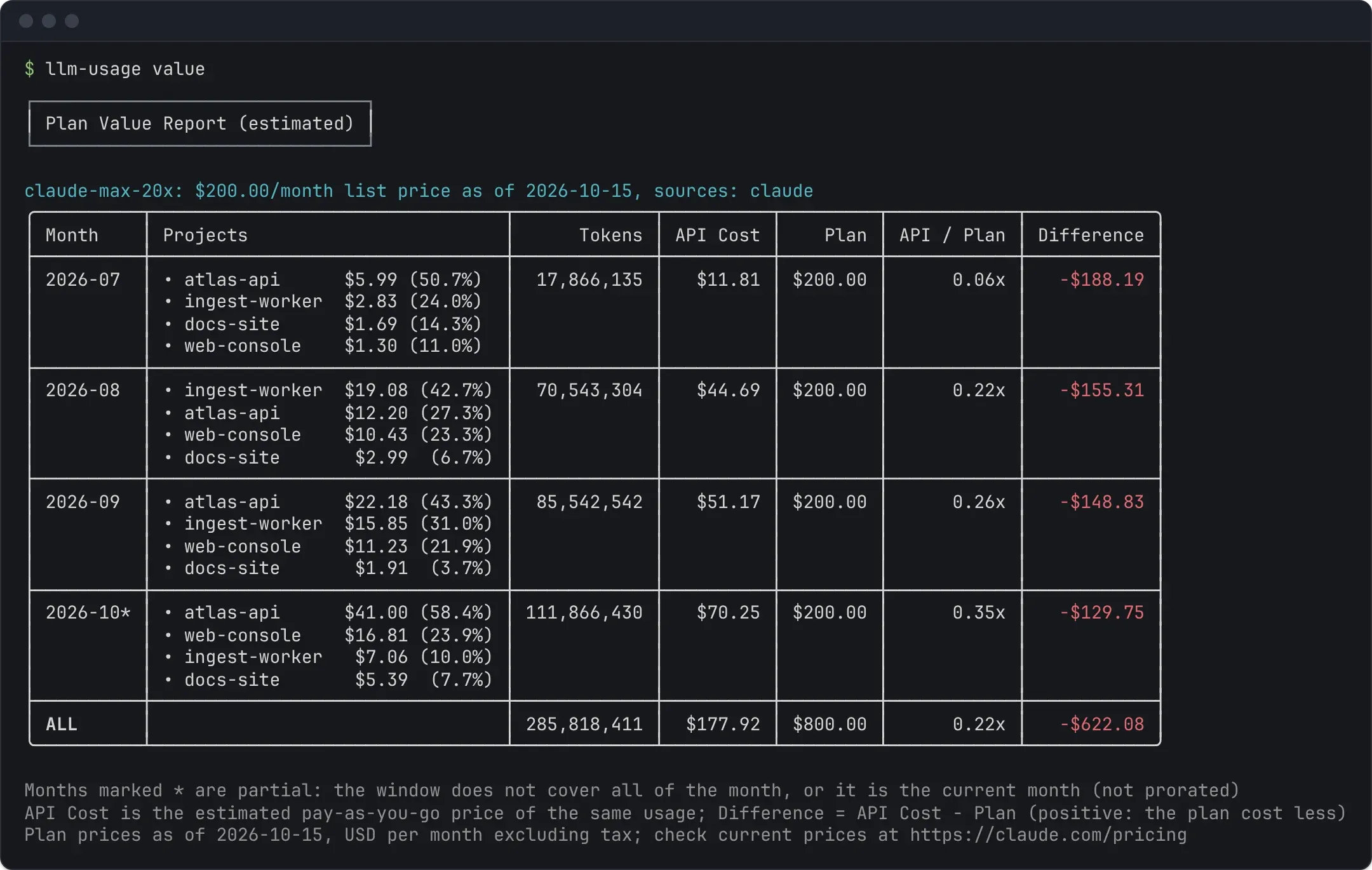This screenshot has height=870, width=1372.
Task: Click API cost '$51.17'
Action: [728, 502]
